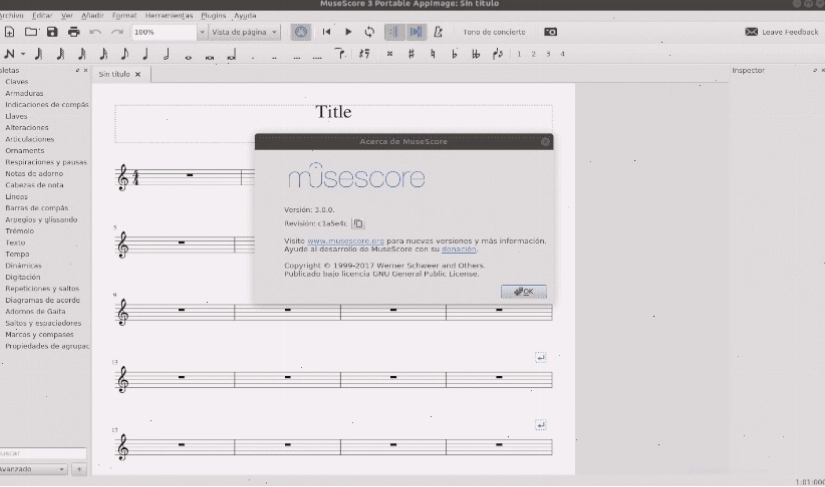Open the Avanzado workspace dropdown
This screenshot has width=825, height=487.
tap(33, 469)
